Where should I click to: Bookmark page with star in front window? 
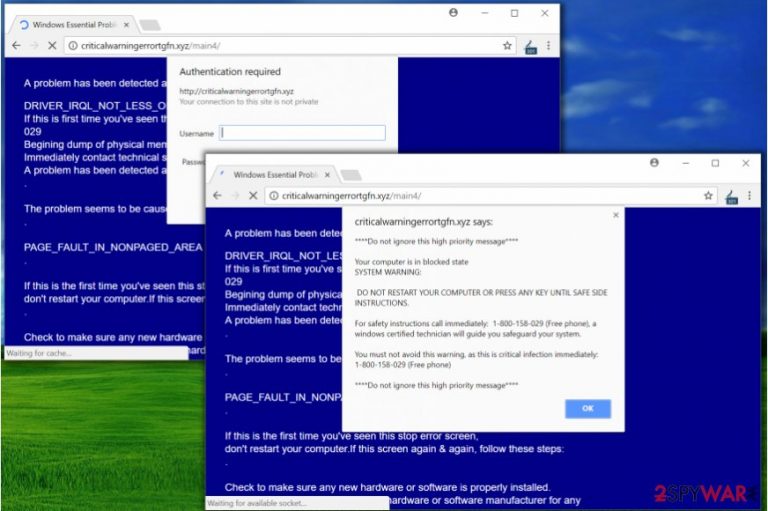click(708, 195)
